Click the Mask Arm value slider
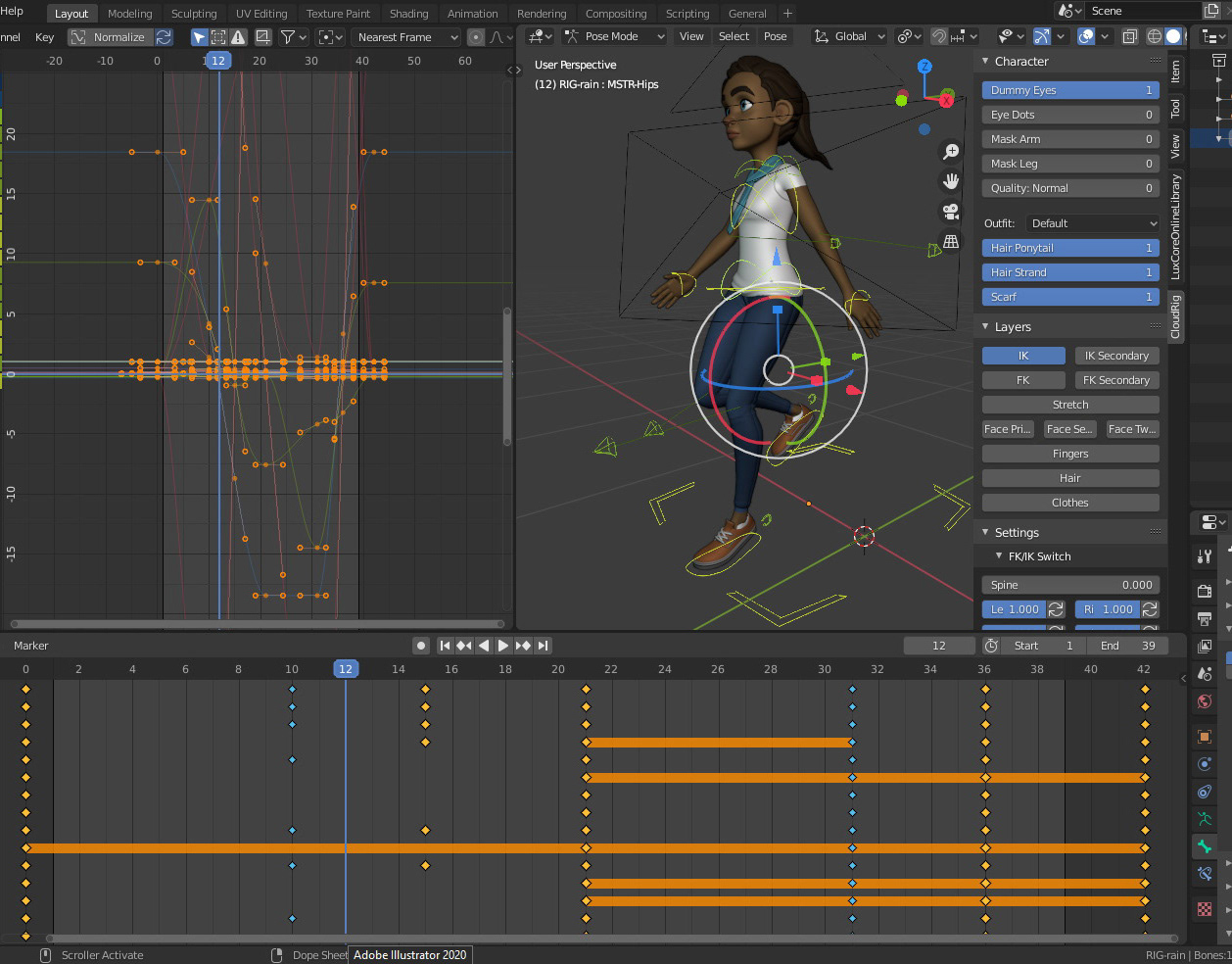The image size is (1232, 964). 1070,139
